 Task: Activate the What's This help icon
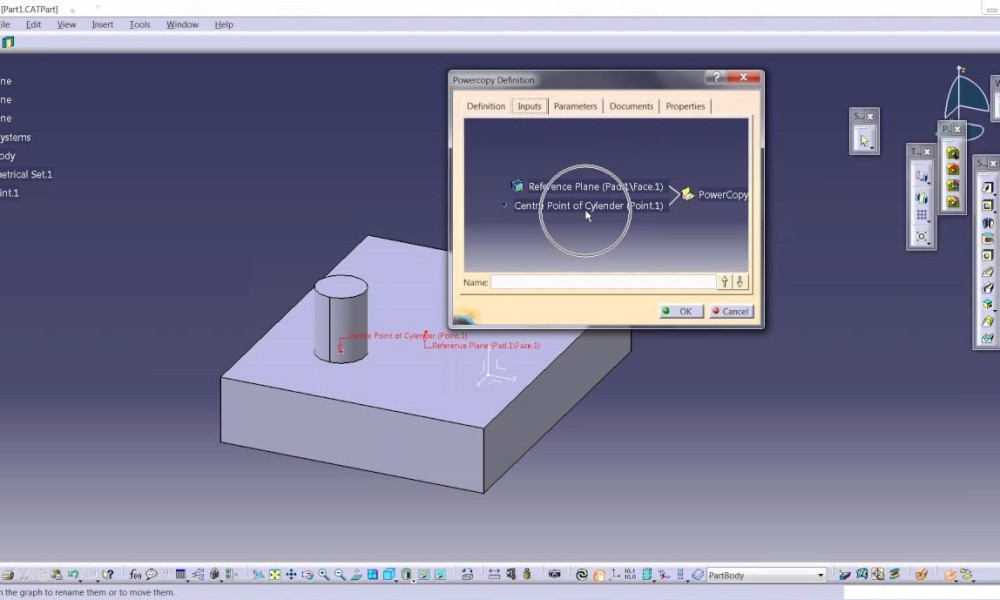(108, 574)
